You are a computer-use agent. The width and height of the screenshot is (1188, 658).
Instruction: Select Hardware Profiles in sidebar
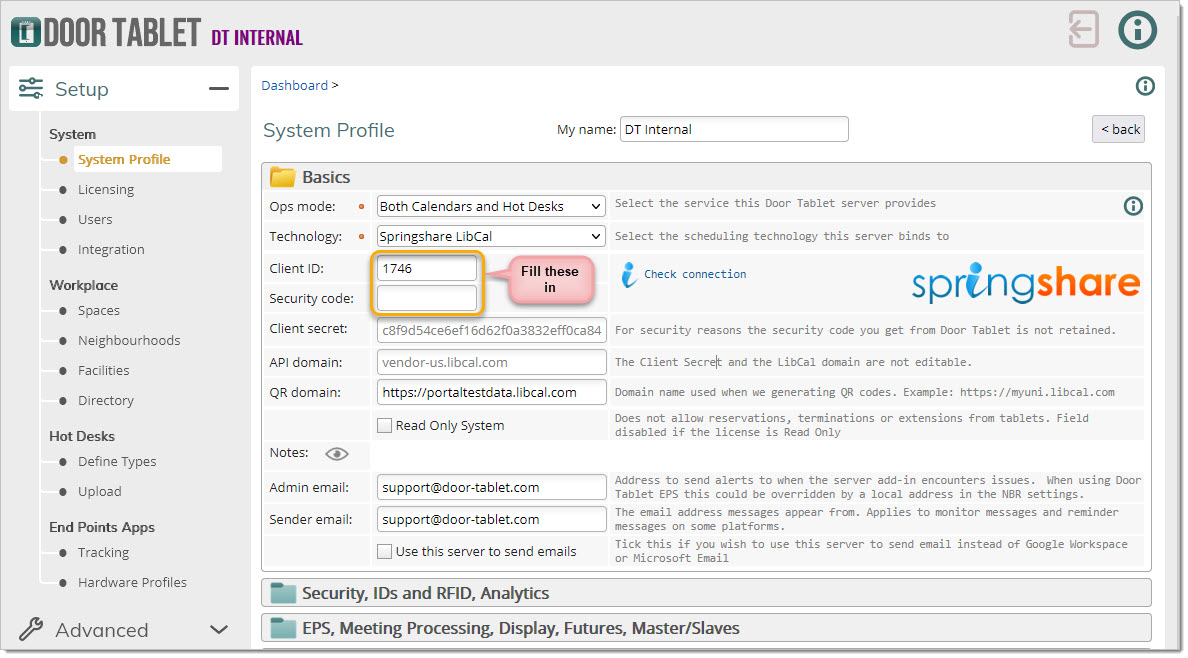pos(132,582)
